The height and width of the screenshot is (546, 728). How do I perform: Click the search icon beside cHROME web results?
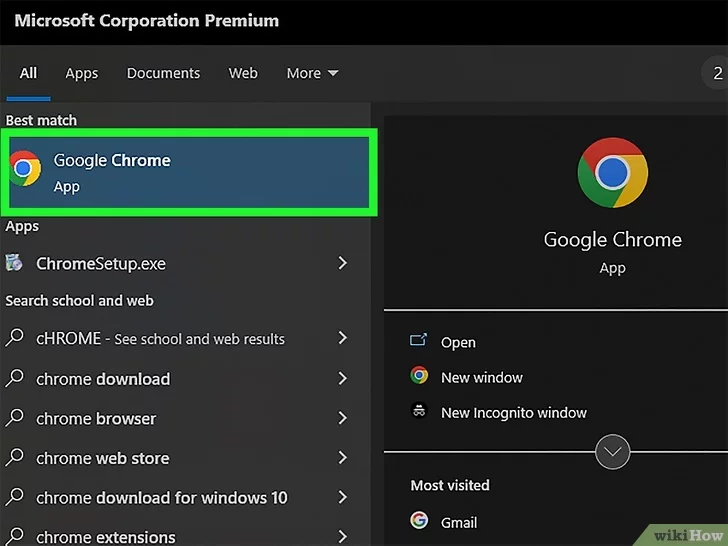tap(14, 338)
